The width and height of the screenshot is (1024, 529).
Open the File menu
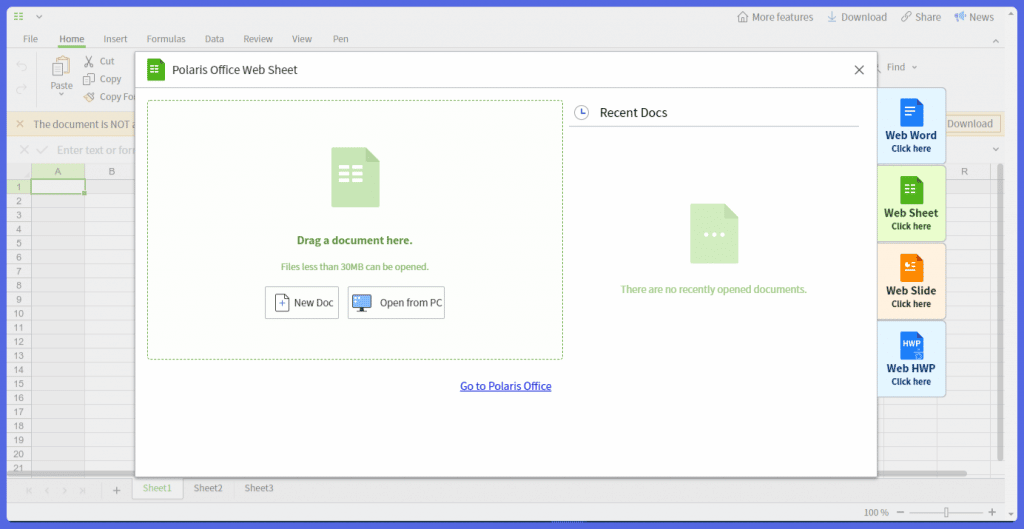click(31, 39)
